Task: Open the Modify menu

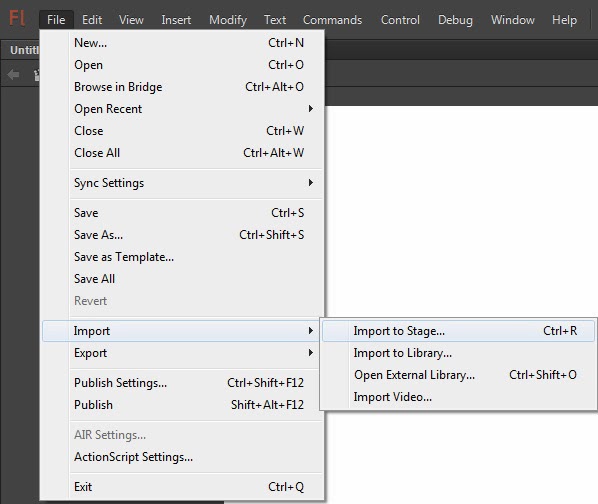Action: point(228,20)
